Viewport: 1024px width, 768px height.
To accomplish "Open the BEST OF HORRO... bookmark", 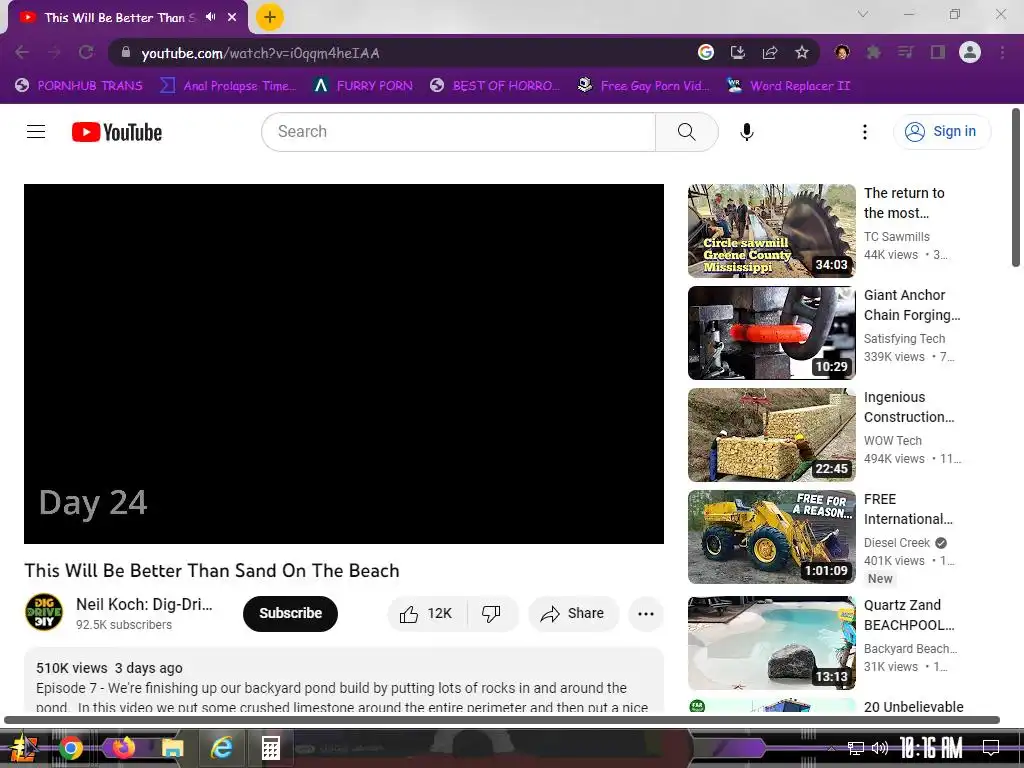I will pos(495,86).
